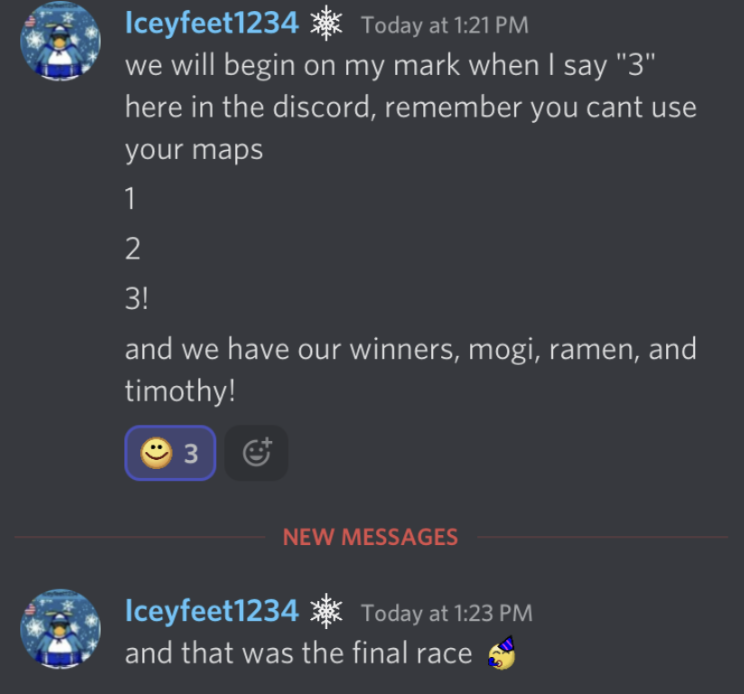Click the message line containing only 2

[133, 249]
